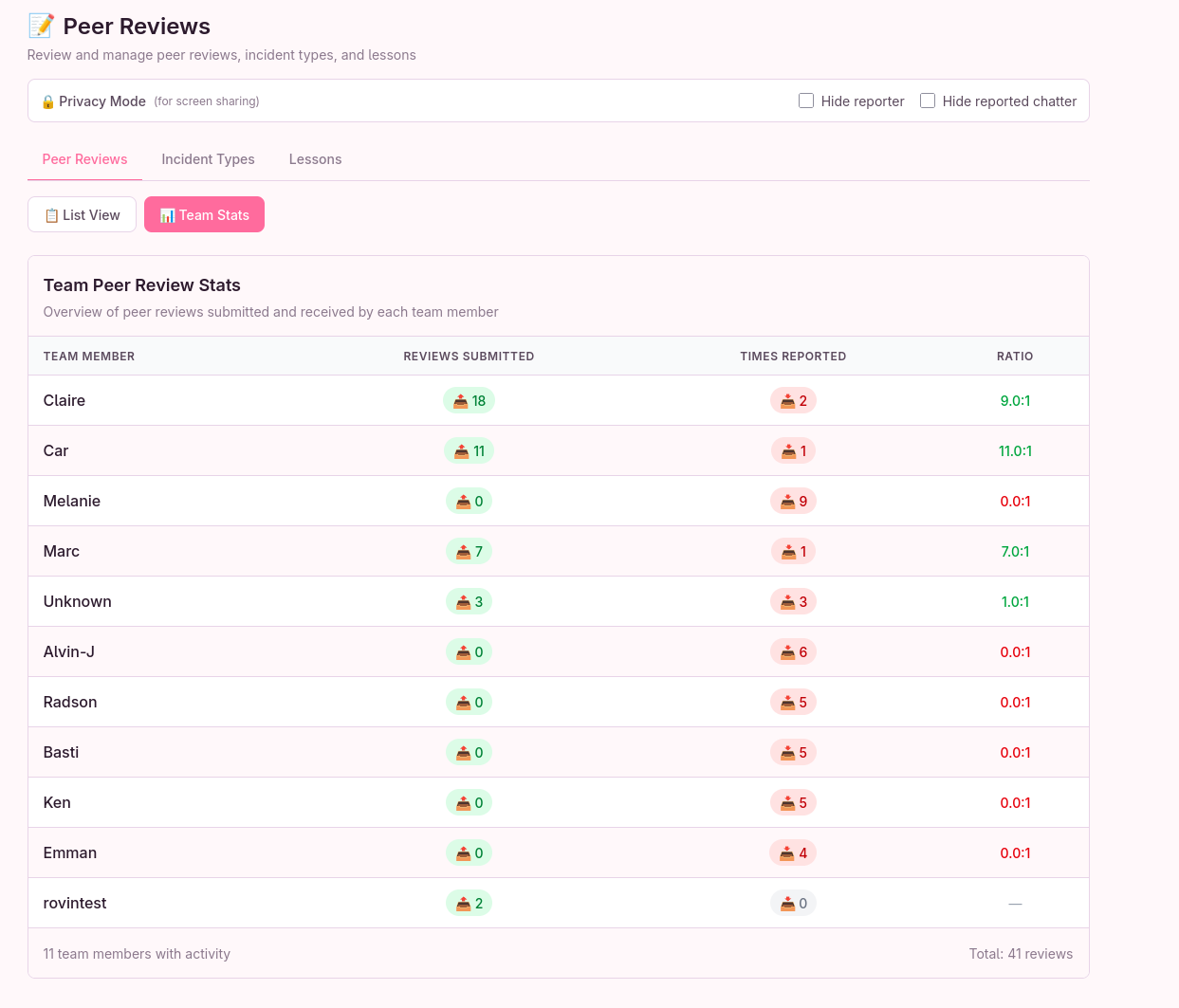Screen dimensions: 1179x1008
Task: Switch to the Incident Types tab
Action: [208, 159]
